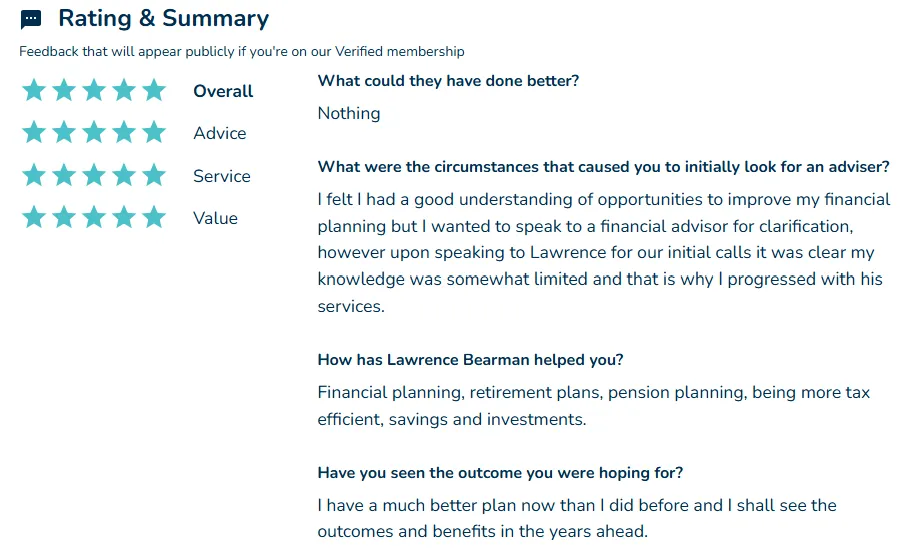Click the Overall rating label
This screenshot has width=904, height=550.
(223, 91)
